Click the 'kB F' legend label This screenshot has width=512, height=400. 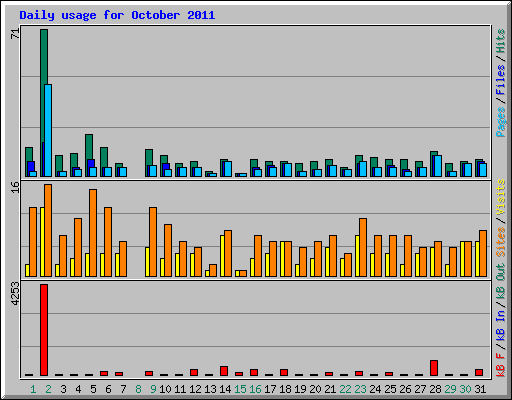coord(501,364)
